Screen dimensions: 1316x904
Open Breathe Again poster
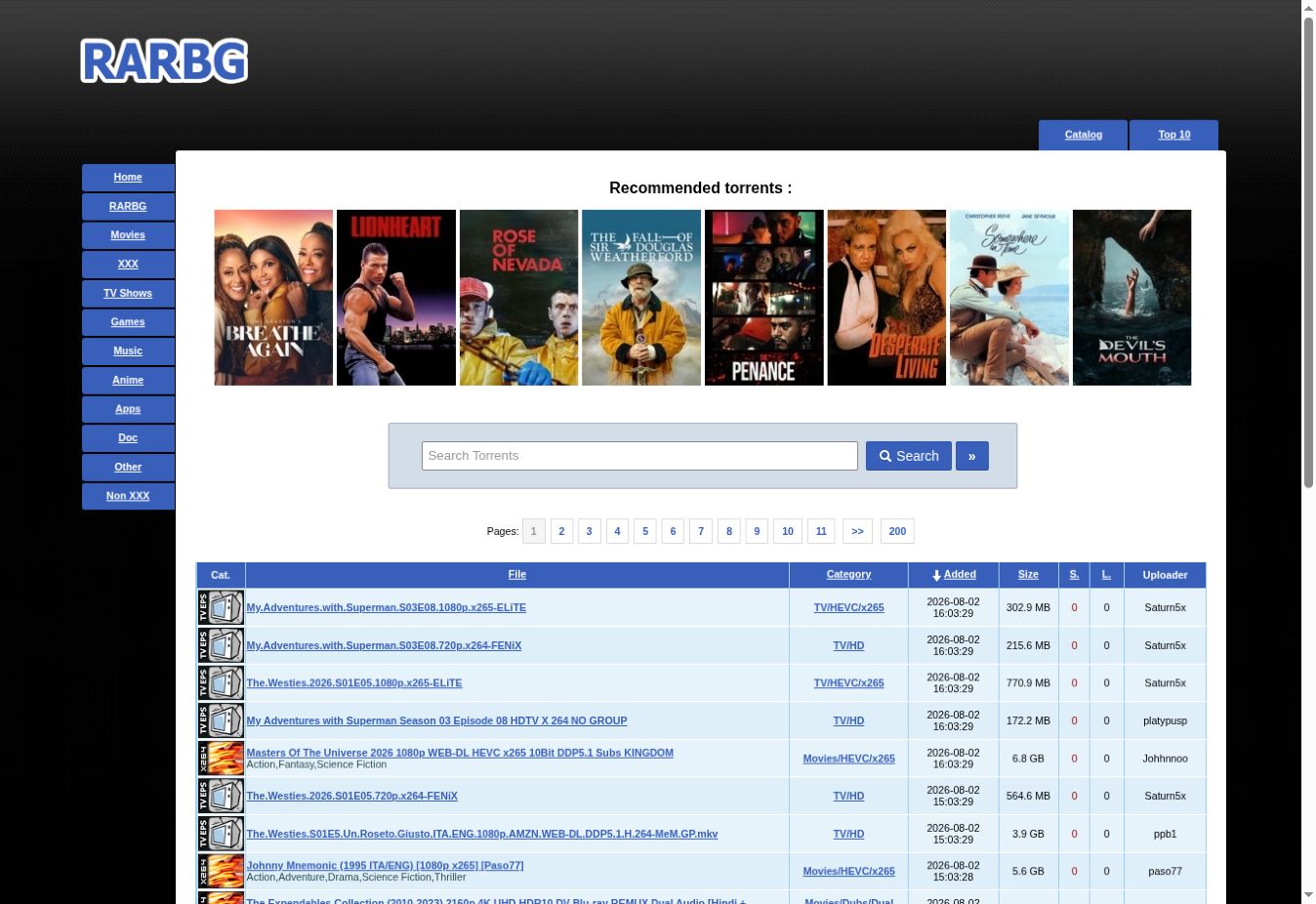(273, 298)
